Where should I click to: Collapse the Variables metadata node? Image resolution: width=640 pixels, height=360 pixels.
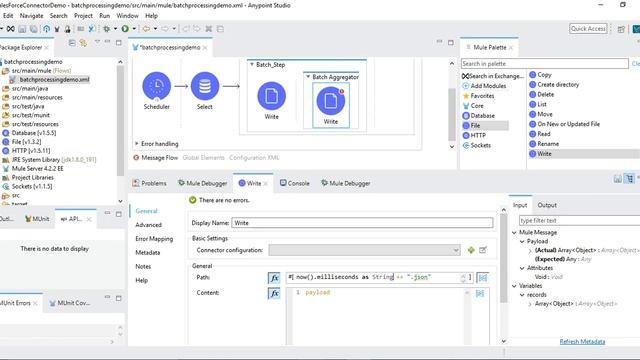click(x=514, y=286)
